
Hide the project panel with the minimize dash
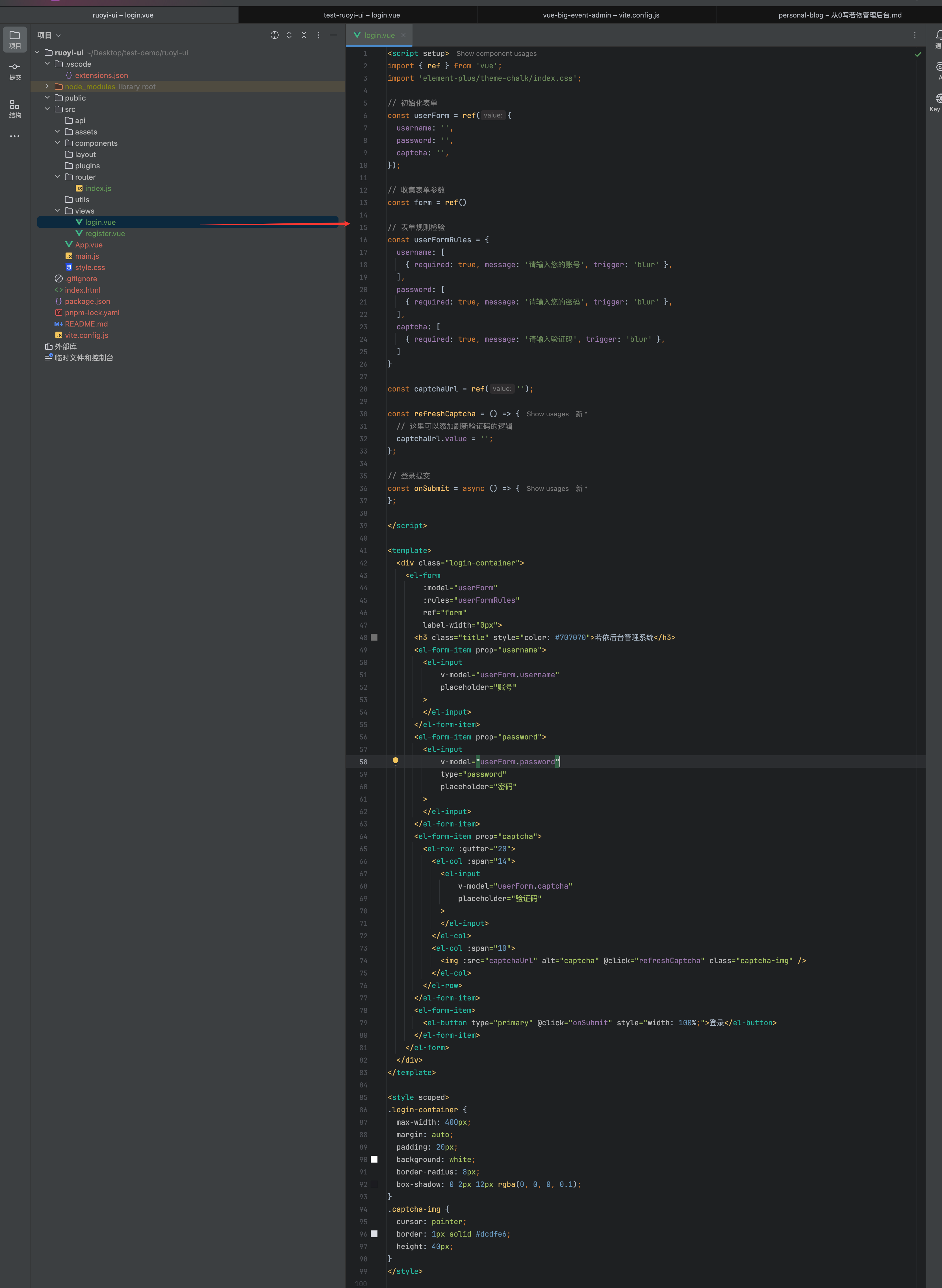pyautogui.click(x=334, y=35)
